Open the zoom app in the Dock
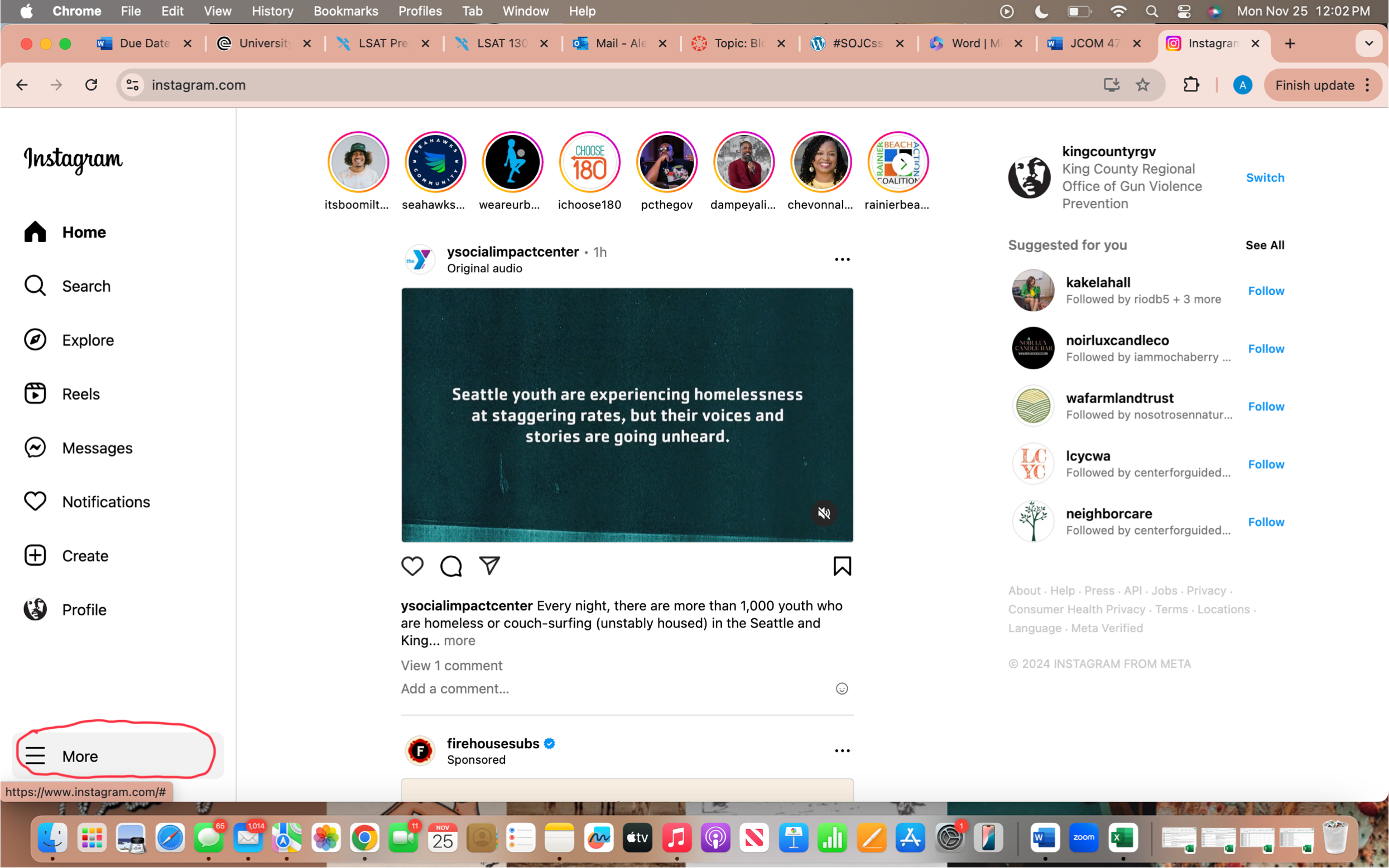Image resolution: width=1389 pixels, height=868 pixels. (1084, 837)
